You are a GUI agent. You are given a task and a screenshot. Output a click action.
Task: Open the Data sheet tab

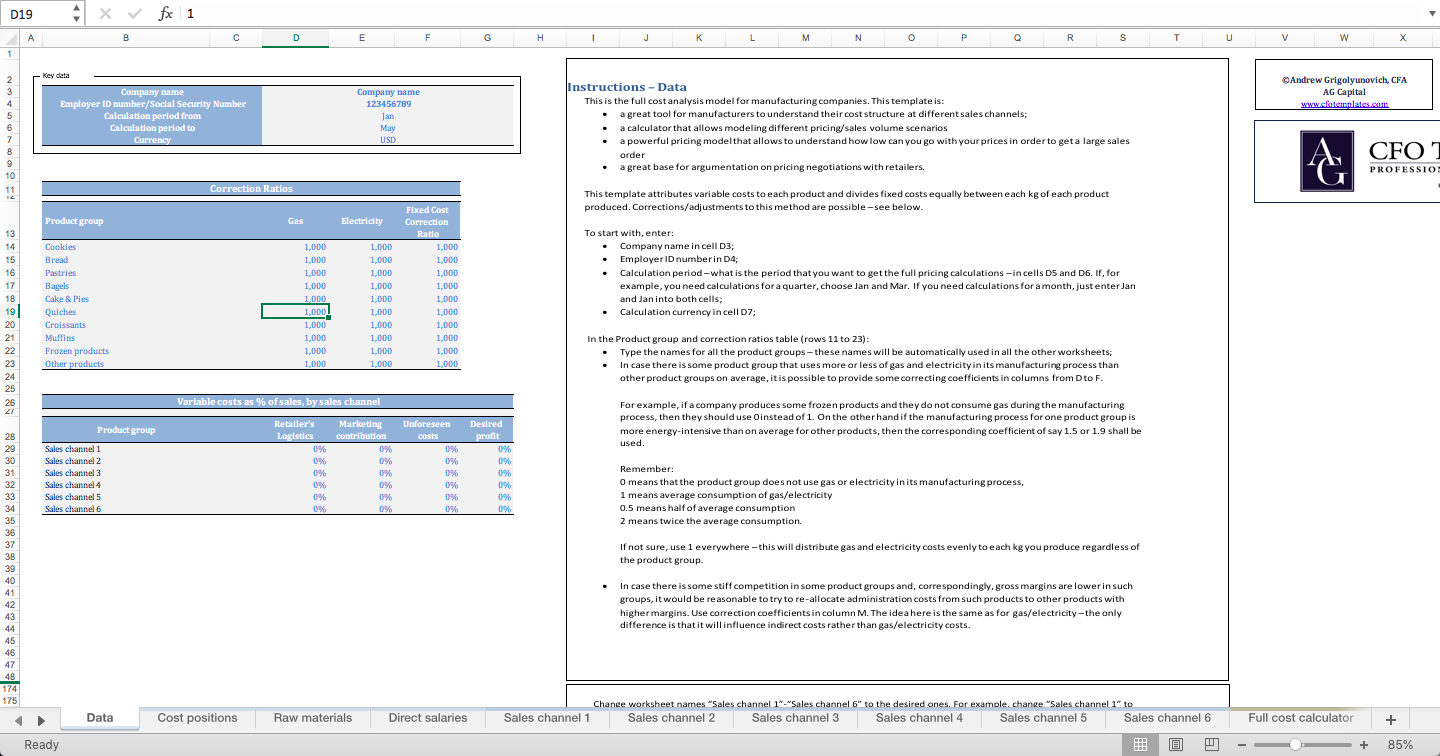(x=100, y=718)
